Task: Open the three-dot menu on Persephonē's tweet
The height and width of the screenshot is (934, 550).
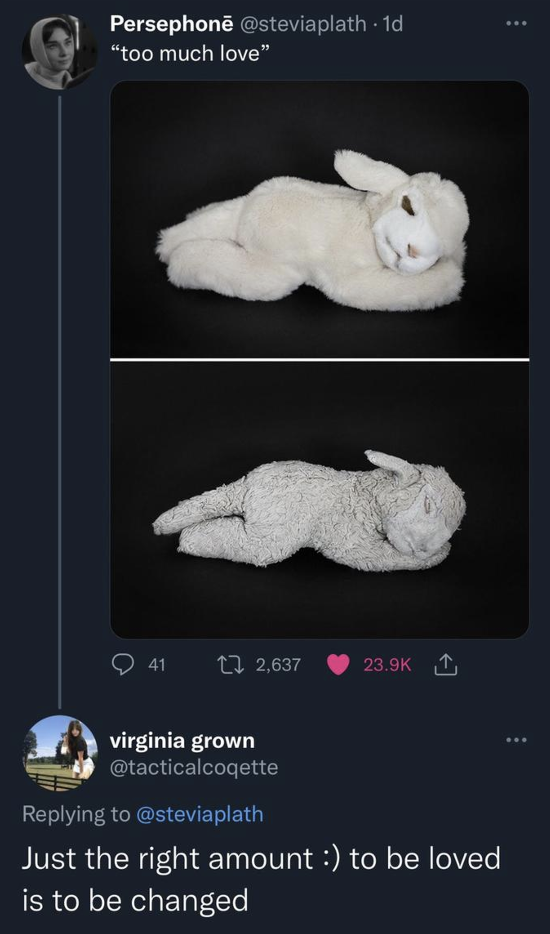Action: 516,24
